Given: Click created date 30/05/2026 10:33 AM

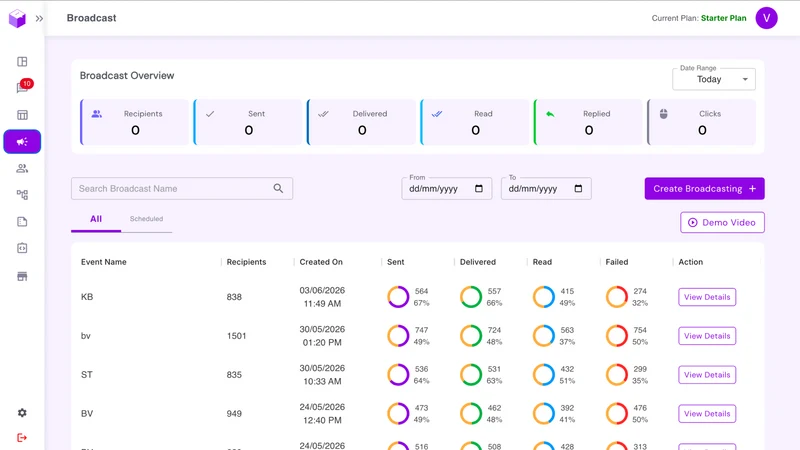Looking at the screenshot, I should (322, 374).
